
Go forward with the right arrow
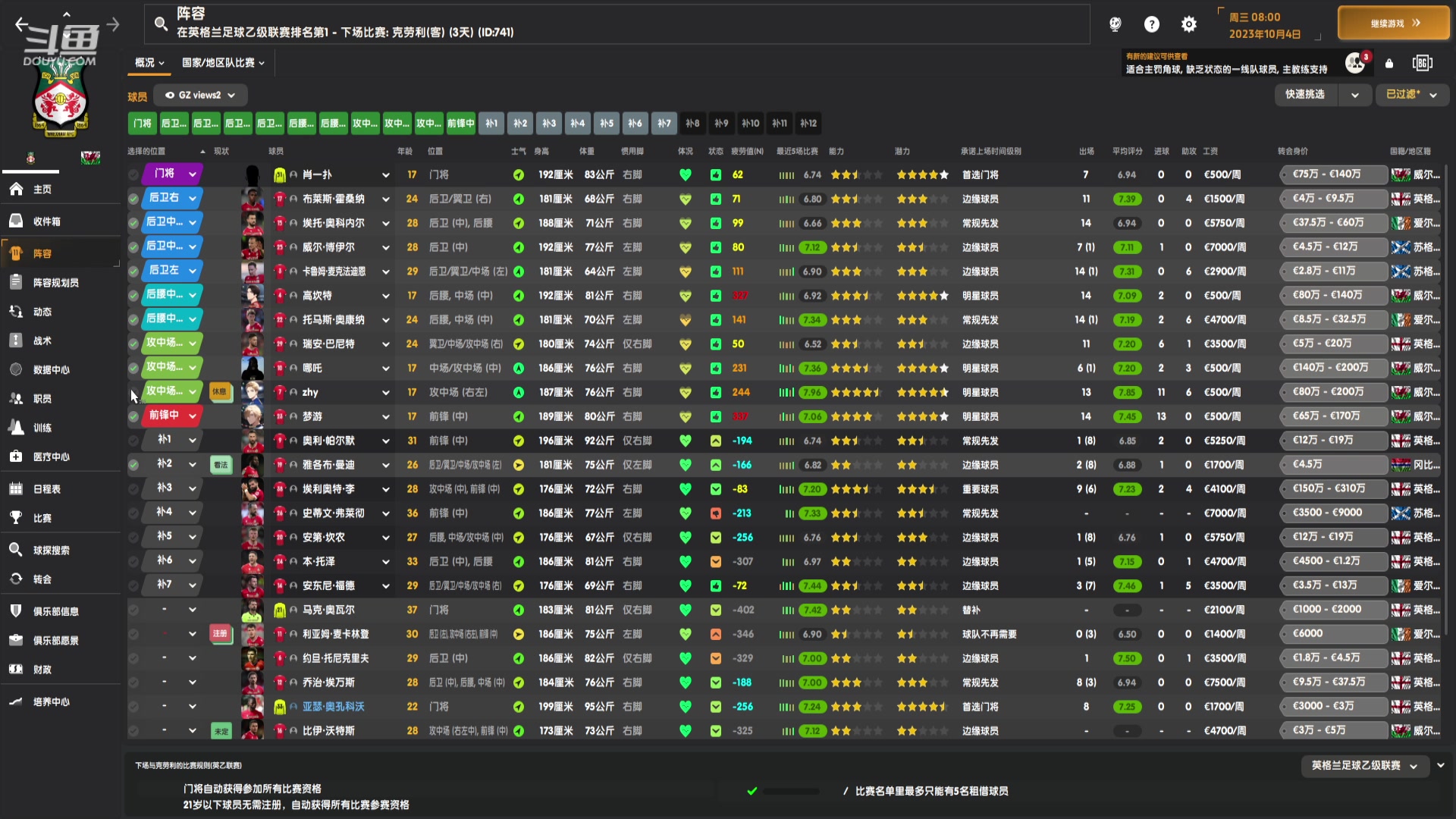click(113, 24)
